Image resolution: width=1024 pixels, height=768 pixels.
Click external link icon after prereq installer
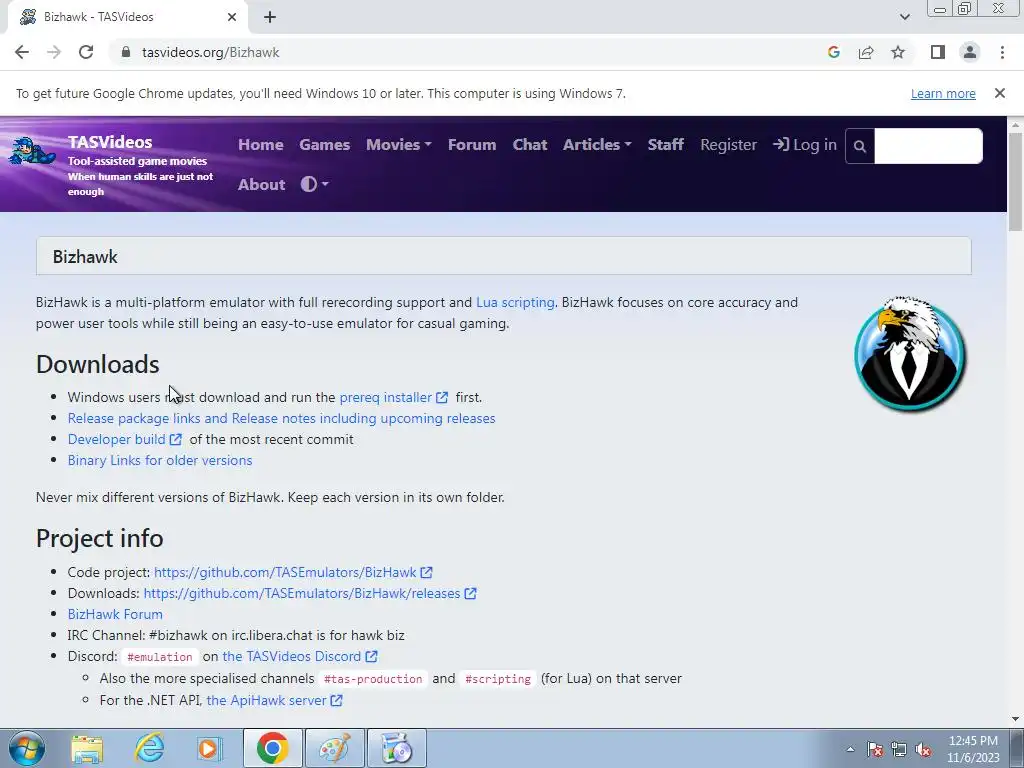click(442, 397)
